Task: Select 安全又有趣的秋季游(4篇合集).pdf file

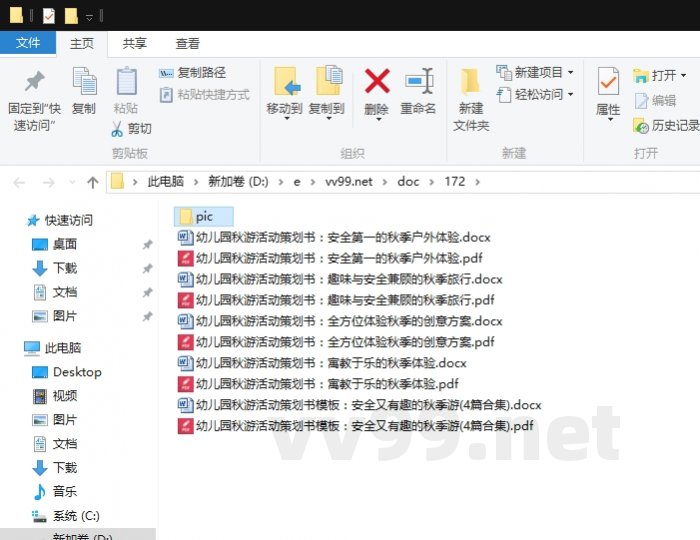Action: (x=355, y=426)
